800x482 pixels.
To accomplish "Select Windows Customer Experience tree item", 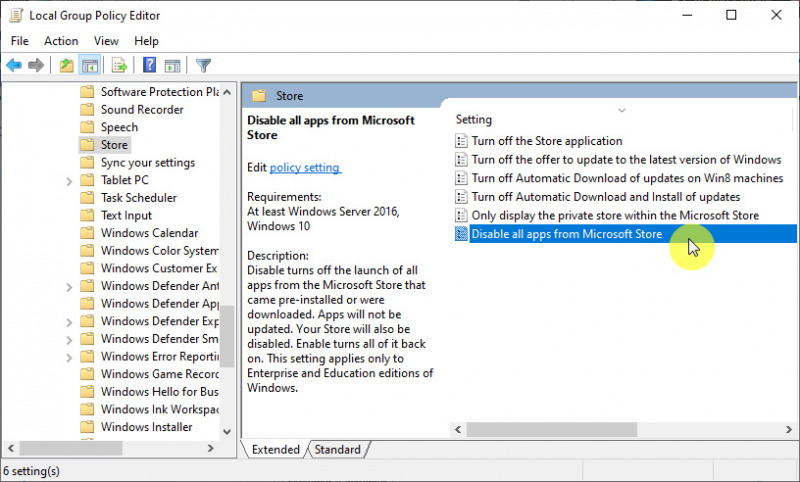I will [159, 268].
